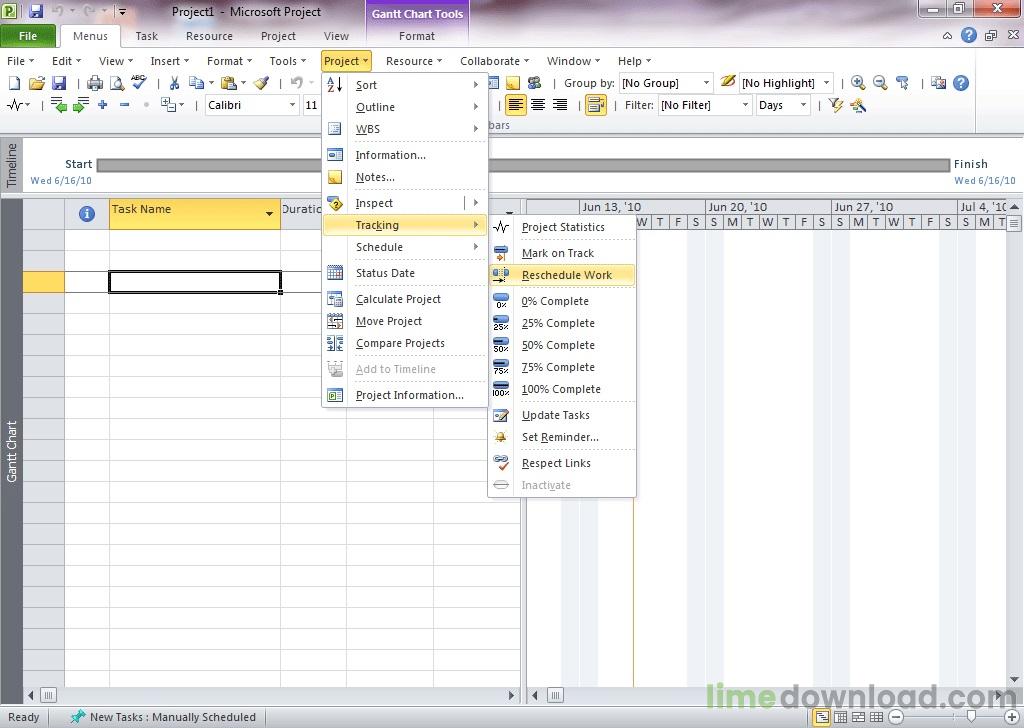
Task: Click the Assign Resources people icon
Action: 534,83
